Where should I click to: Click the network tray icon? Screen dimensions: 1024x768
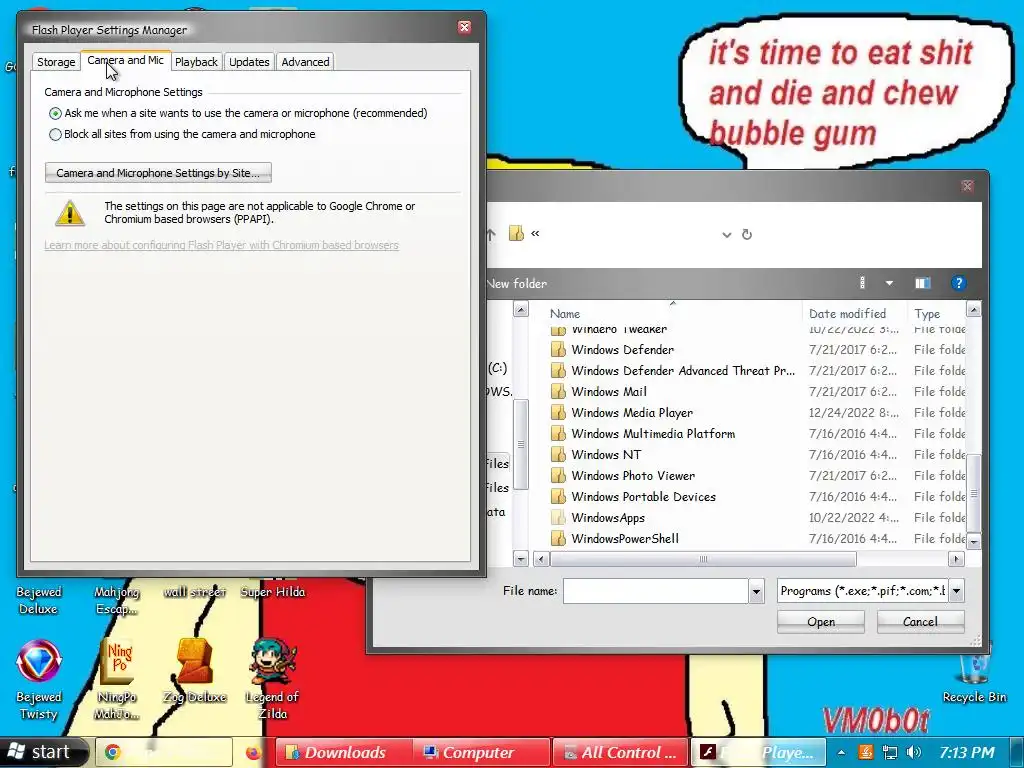889,752
